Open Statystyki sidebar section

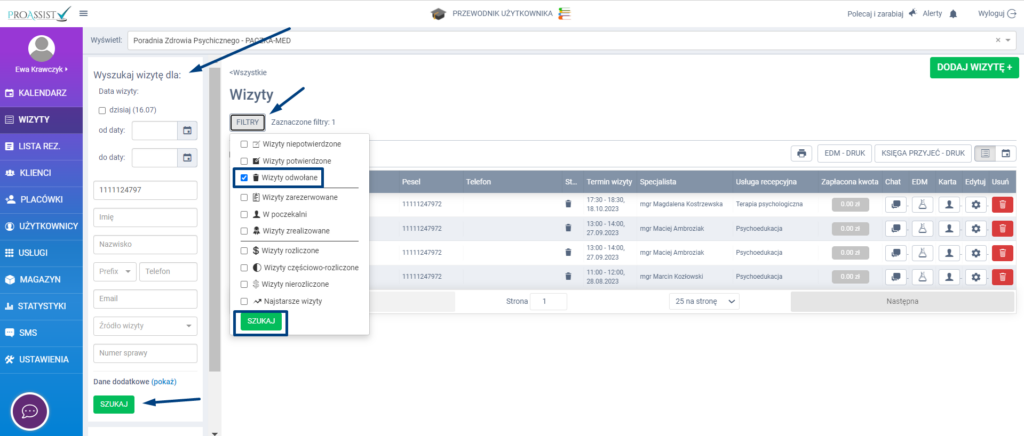(x=41, y=305)
